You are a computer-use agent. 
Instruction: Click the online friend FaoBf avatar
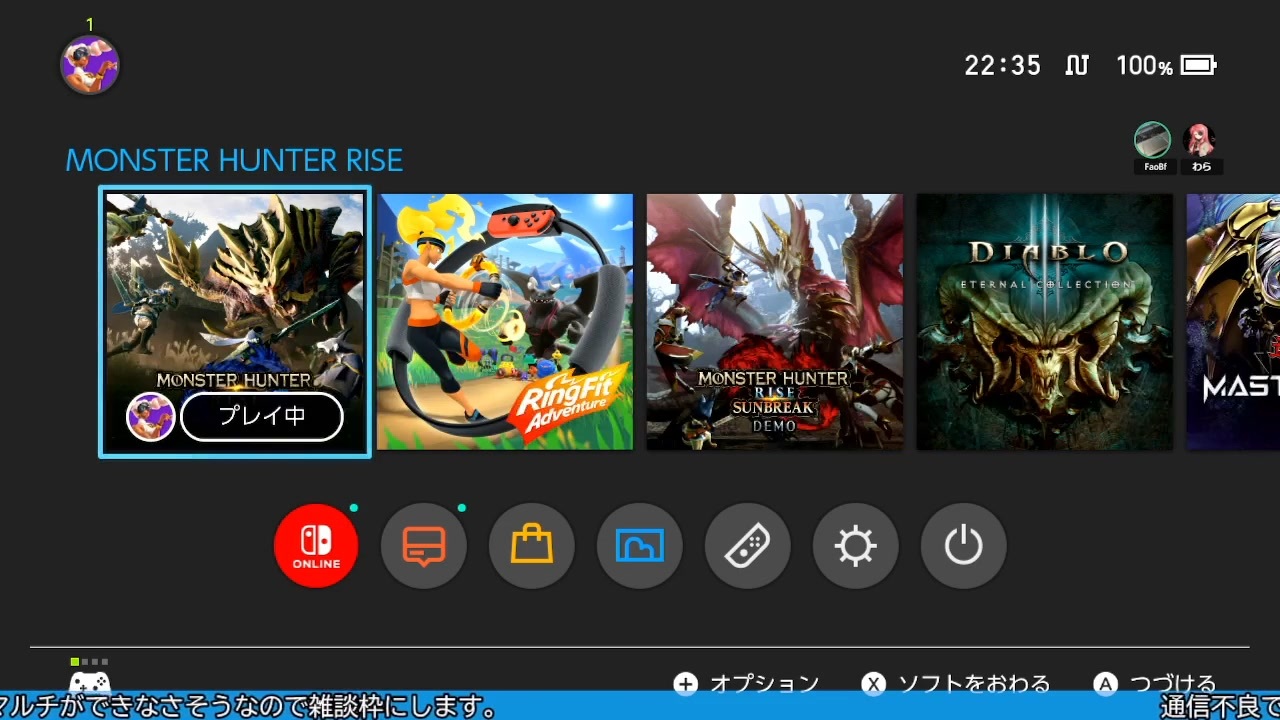tap(1153, 140)
